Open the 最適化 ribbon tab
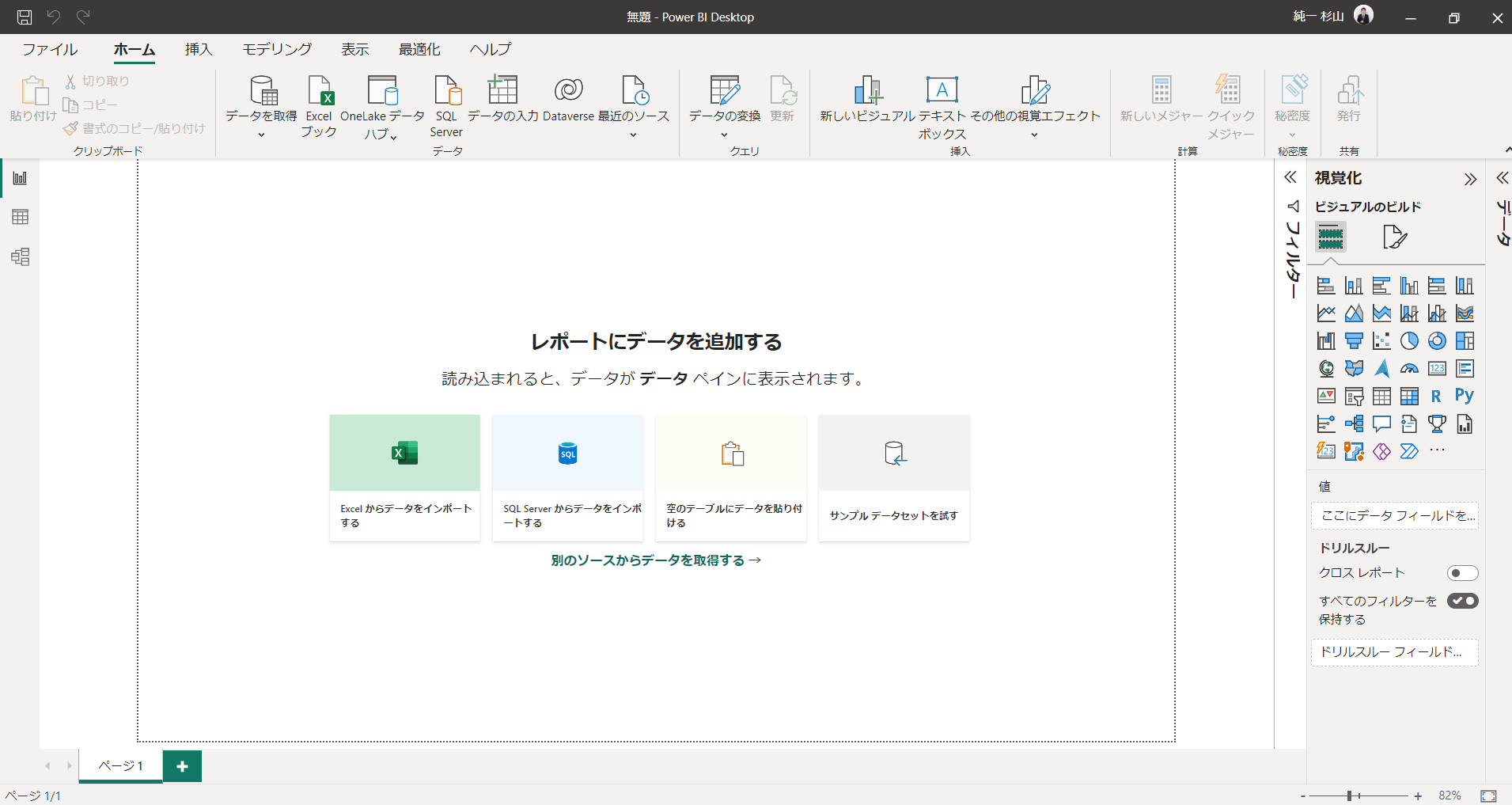This screenshot has width=1512, height=805. [x=419, y=49]
